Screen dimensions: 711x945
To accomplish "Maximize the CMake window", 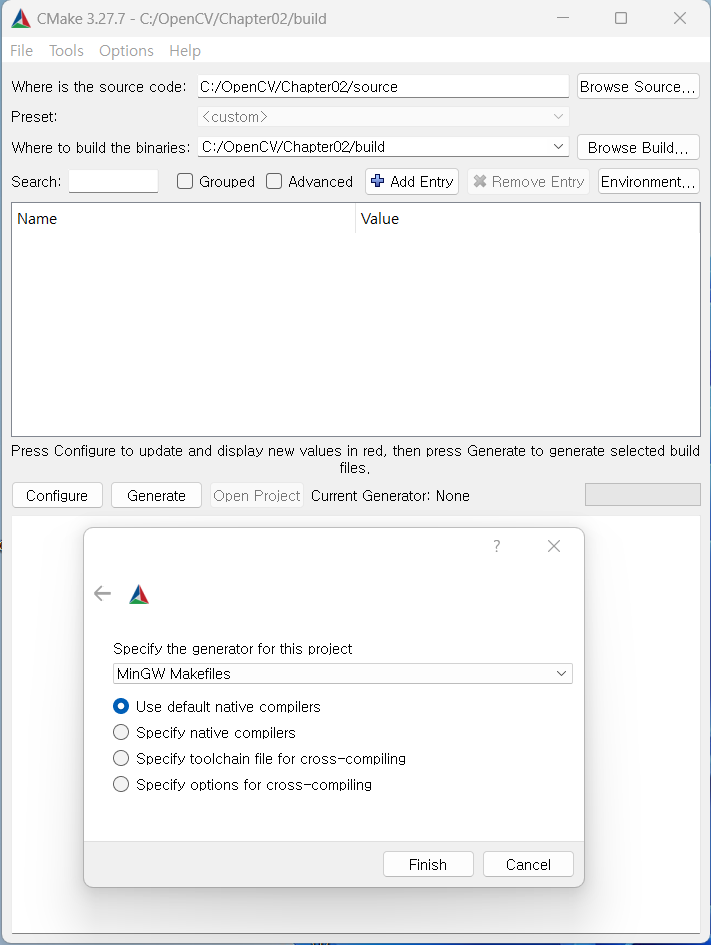I will point(621,18).
